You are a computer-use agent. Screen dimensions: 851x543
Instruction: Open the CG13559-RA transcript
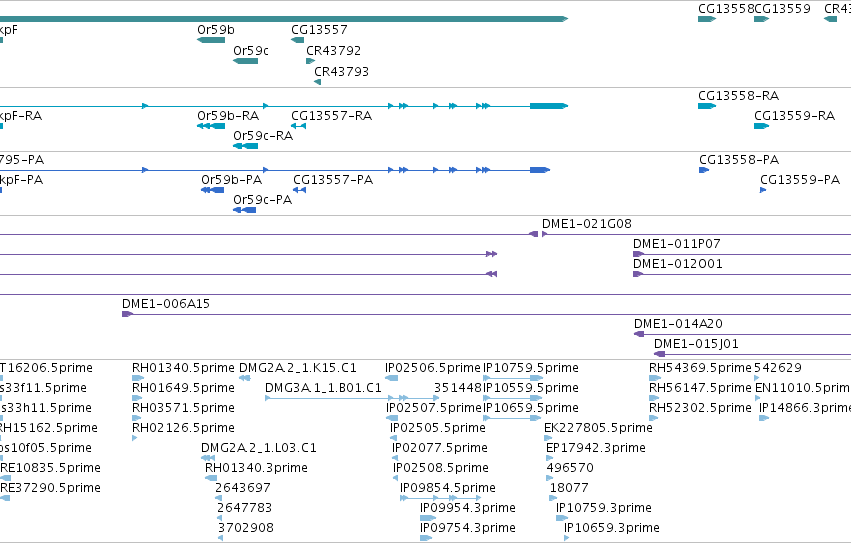pos(761,126)
